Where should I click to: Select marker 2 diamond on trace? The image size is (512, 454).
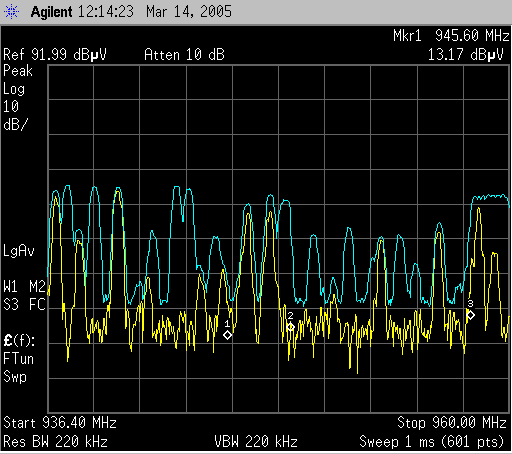290,327
